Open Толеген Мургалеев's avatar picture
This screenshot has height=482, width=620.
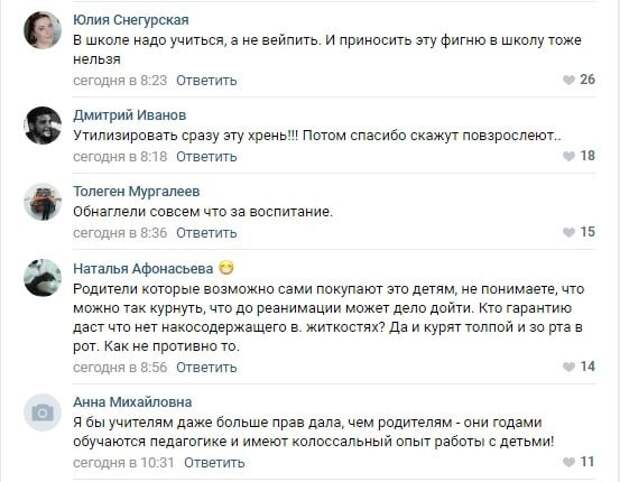pyautogui.click(x=43, y=202)
